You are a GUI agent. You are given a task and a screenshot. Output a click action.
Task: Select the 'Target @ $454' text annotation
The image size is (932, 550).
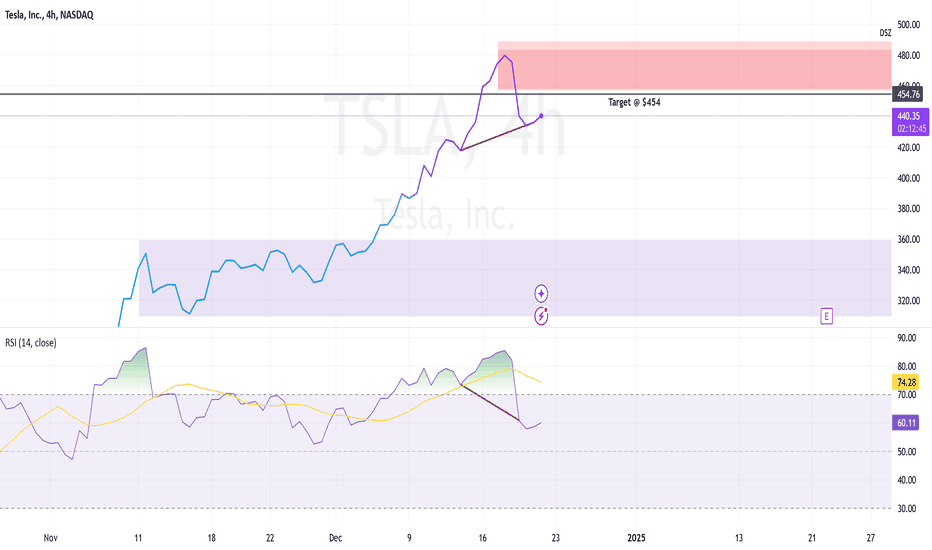click(634, 102)
